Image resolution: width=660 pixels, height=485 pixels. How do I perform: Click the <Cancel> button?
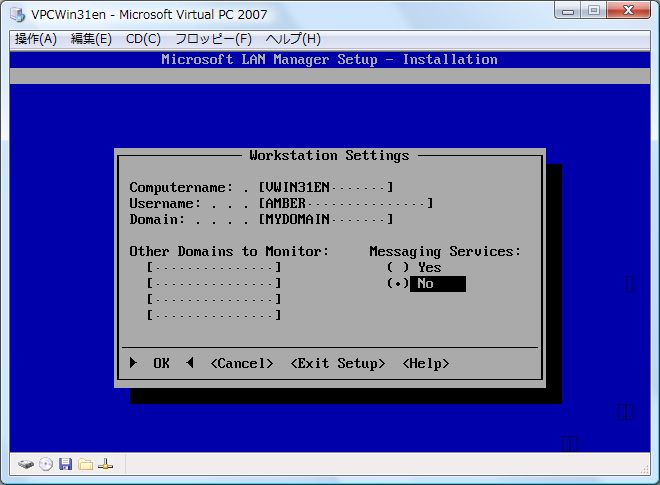(242, 363)
